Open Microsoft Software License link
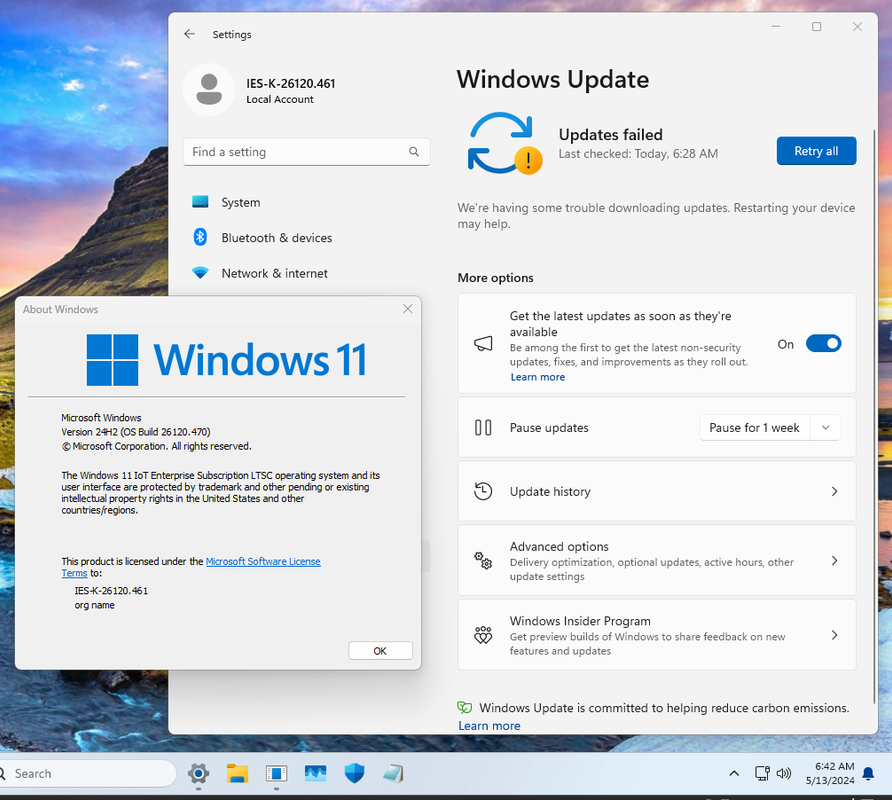 (263, 561)
